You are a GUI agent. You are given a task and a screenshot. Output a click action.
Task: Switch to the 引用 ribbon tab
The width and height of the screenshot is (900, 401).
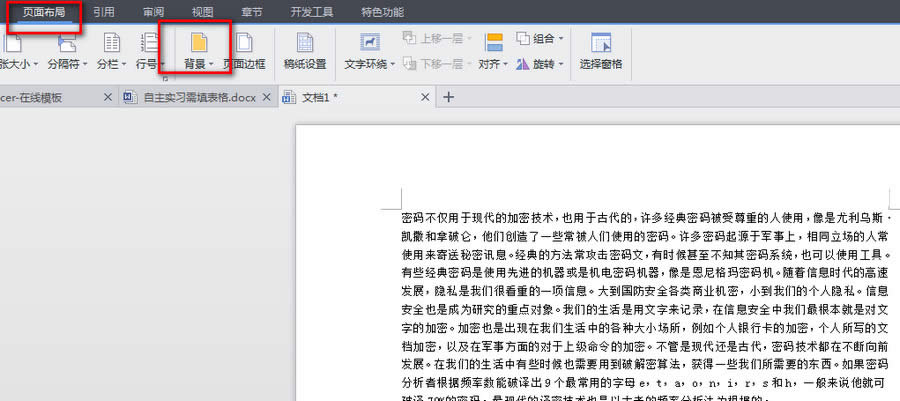coord(103,12)
